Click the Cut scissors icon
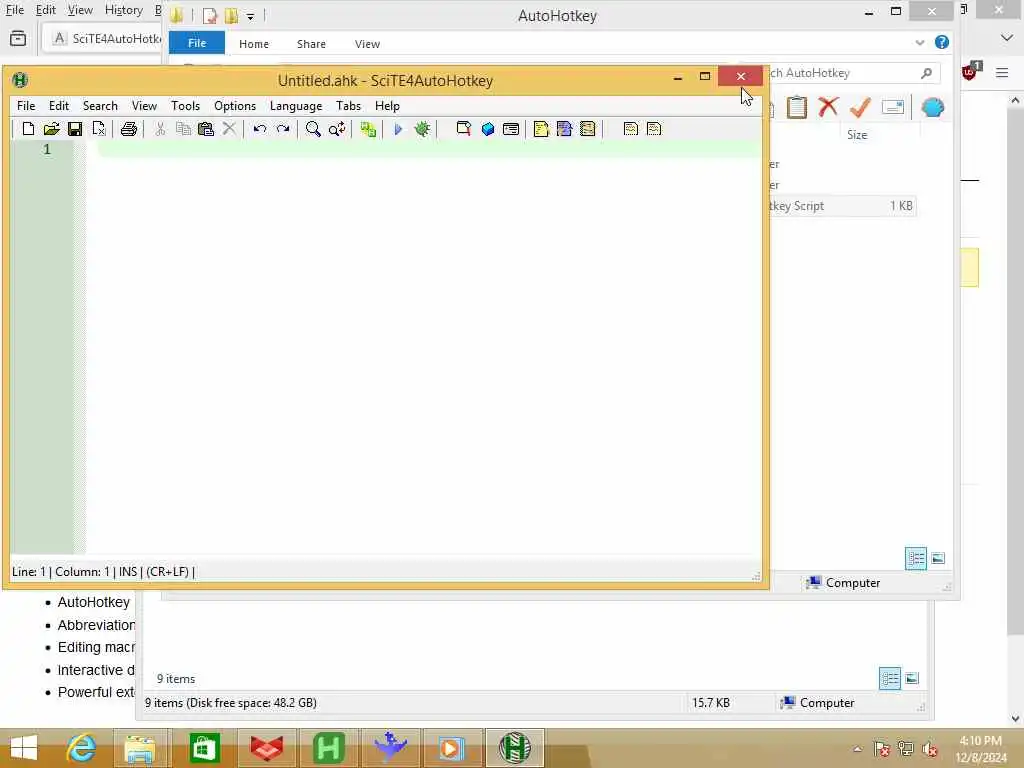Viewport: 1024px width, 768px height. pos(159,129)
